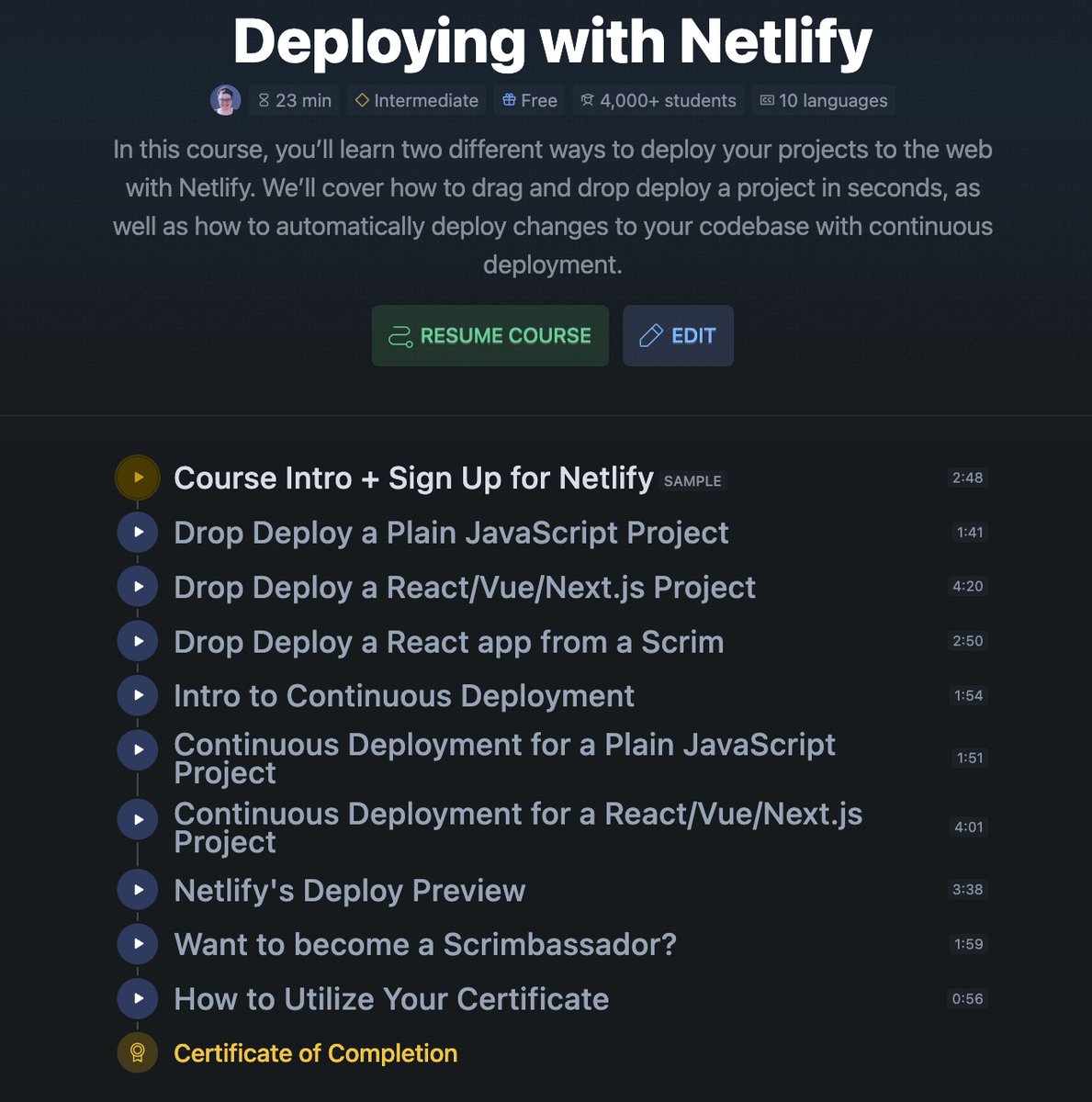Open How to Utilize Your Certificate lesson
This screenshot has height=1102, width=1092.
point(391,999)
